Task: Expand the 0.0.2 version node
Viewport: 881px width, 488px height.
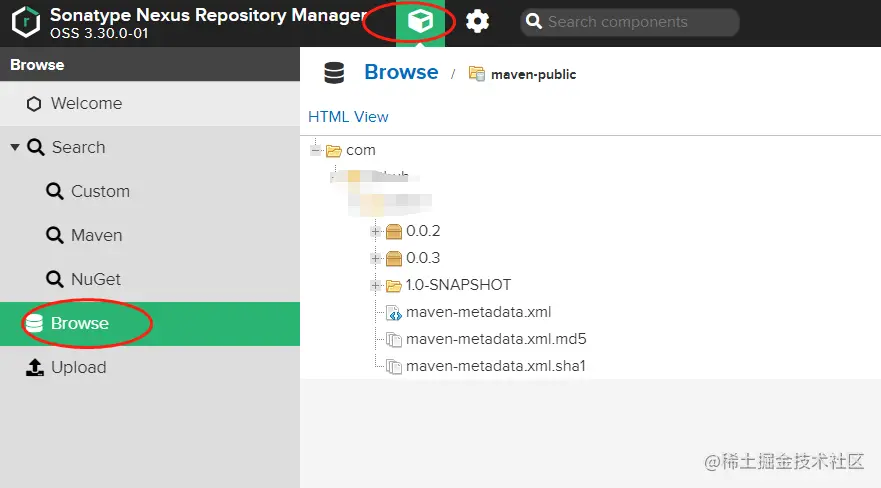Action: [x=376, y=231]
